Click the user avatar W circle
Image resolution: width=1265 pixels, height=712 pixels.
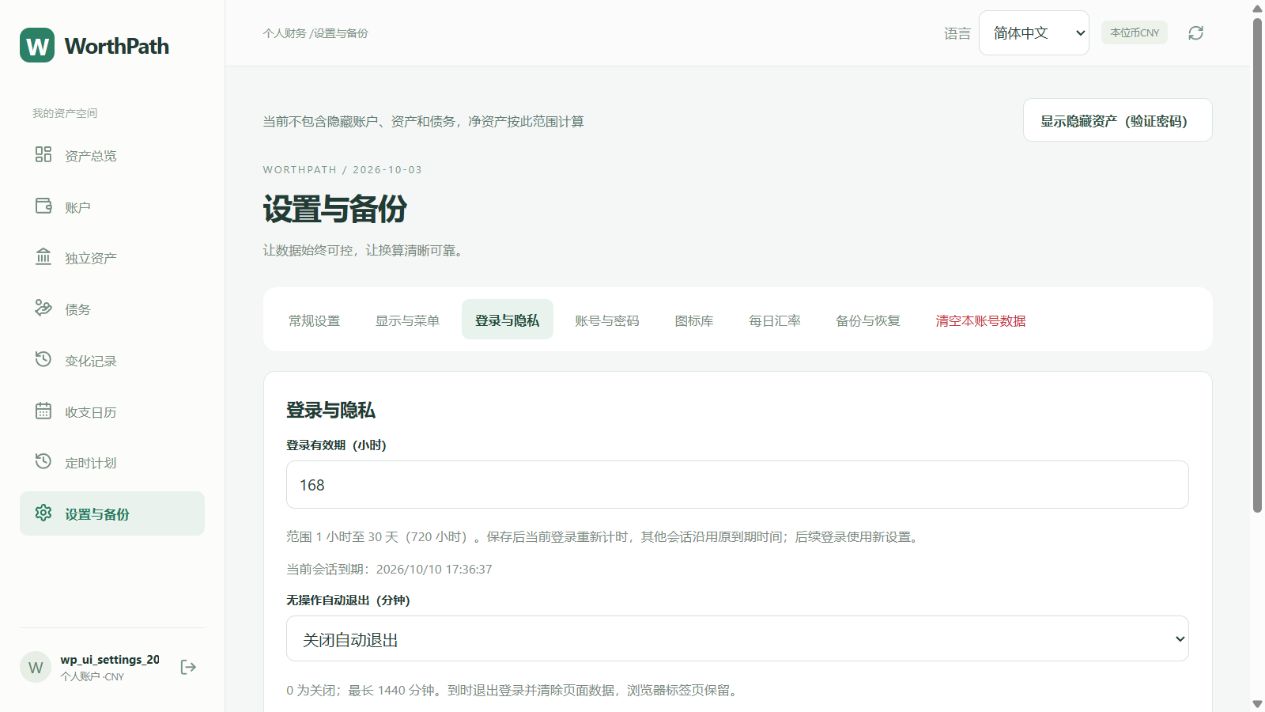(36, 667)
